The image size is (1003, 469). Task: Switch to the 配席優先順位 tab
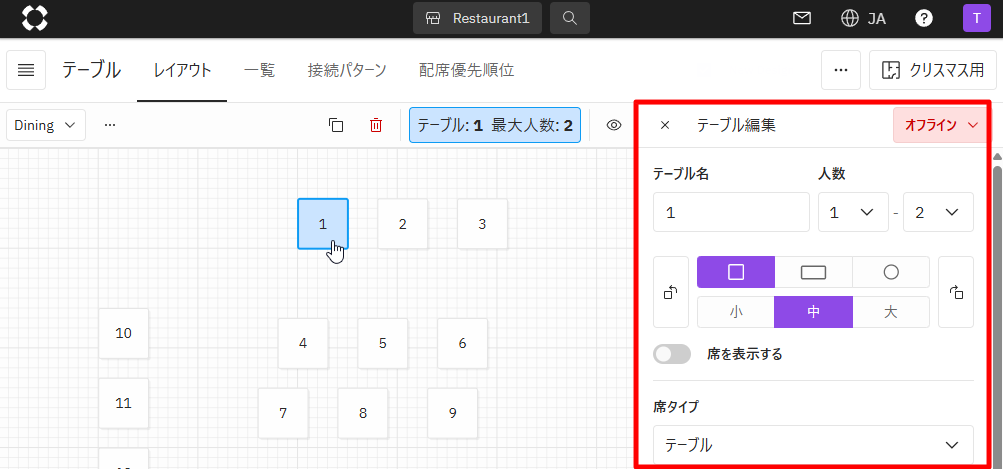coord(466,70)
